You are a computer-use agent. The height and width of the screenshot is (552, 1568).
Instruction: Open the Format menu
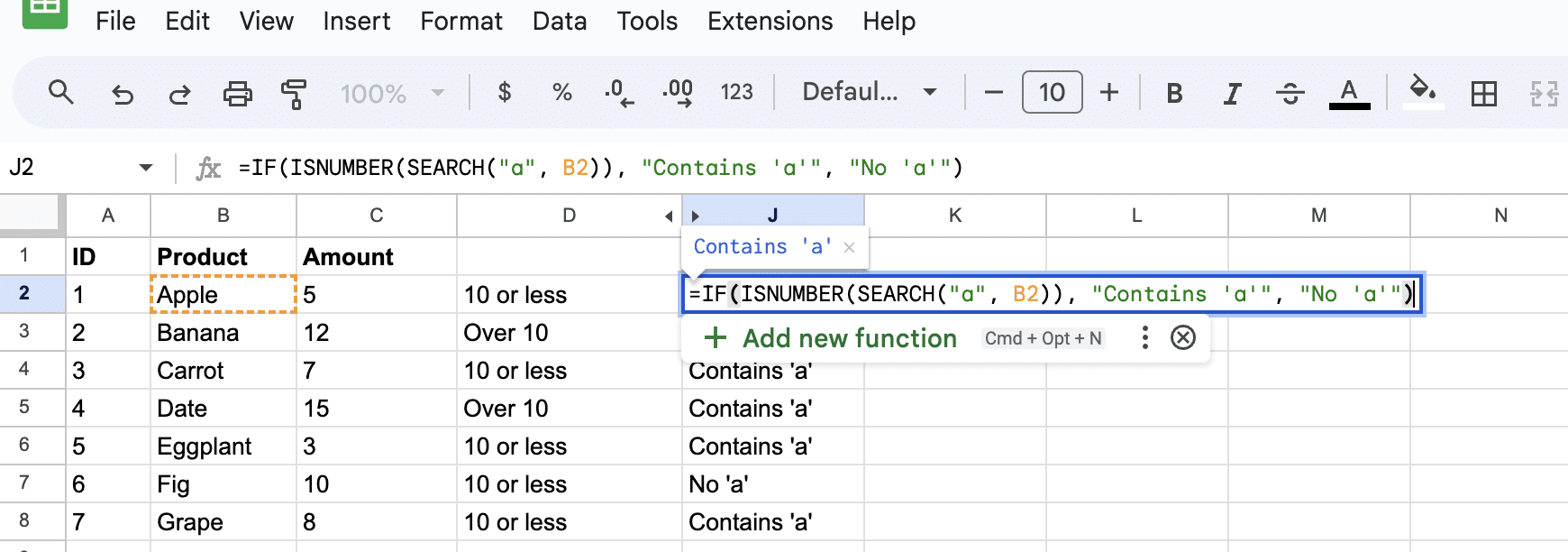click(x=461, y=21)
